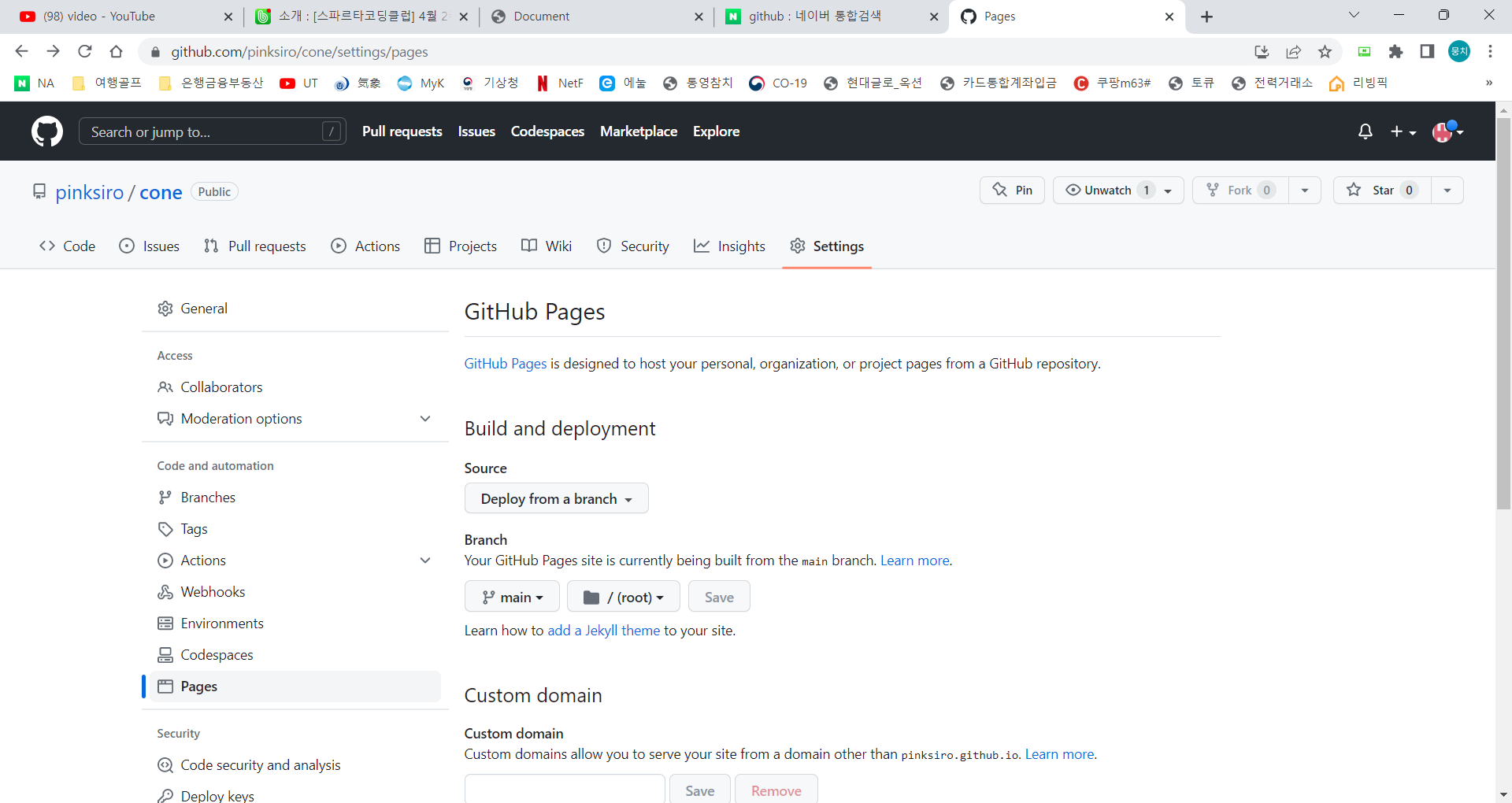The width and height of the screenshot is (1512, 803).
Task: Open Codespaces settings in the sidebar
Action: click(x=295, y=655)
